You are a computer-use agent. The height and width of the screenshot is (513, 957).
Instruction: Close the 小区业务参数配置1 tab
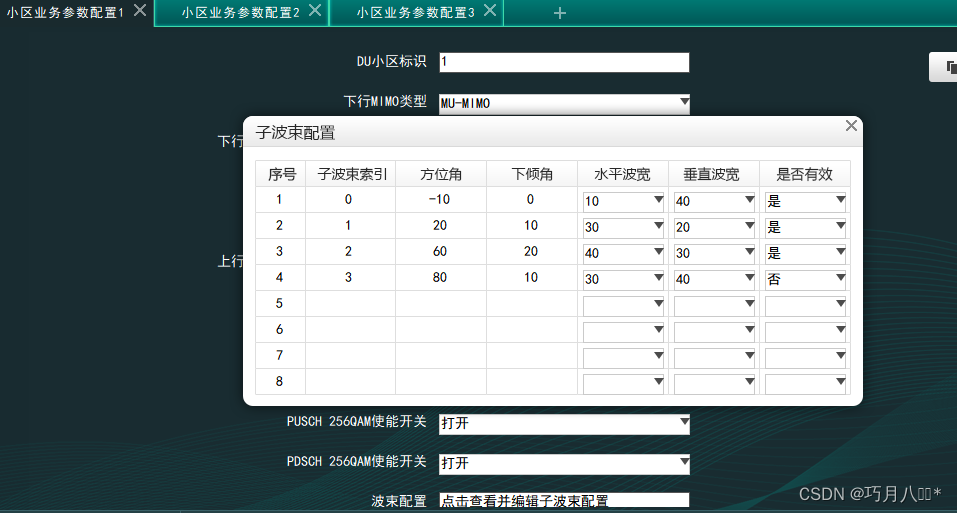coord(140,10)
